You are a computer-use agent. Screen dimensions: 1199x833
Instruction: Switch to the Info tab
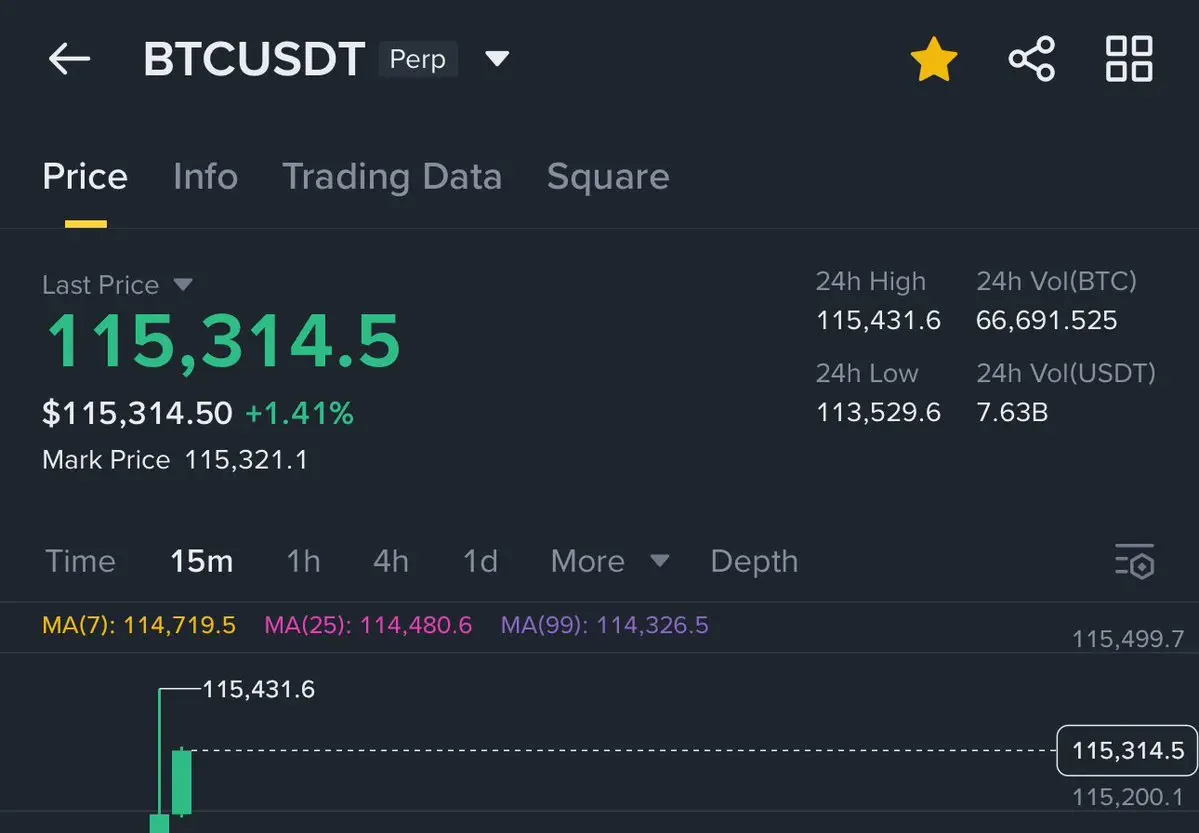pyautogui.click(x=206, y=177)
